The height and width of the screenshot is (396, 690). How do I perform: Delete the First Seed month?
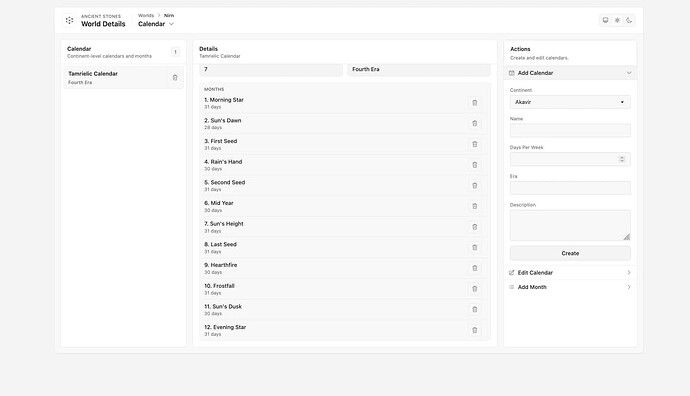[x=474, y=144]
